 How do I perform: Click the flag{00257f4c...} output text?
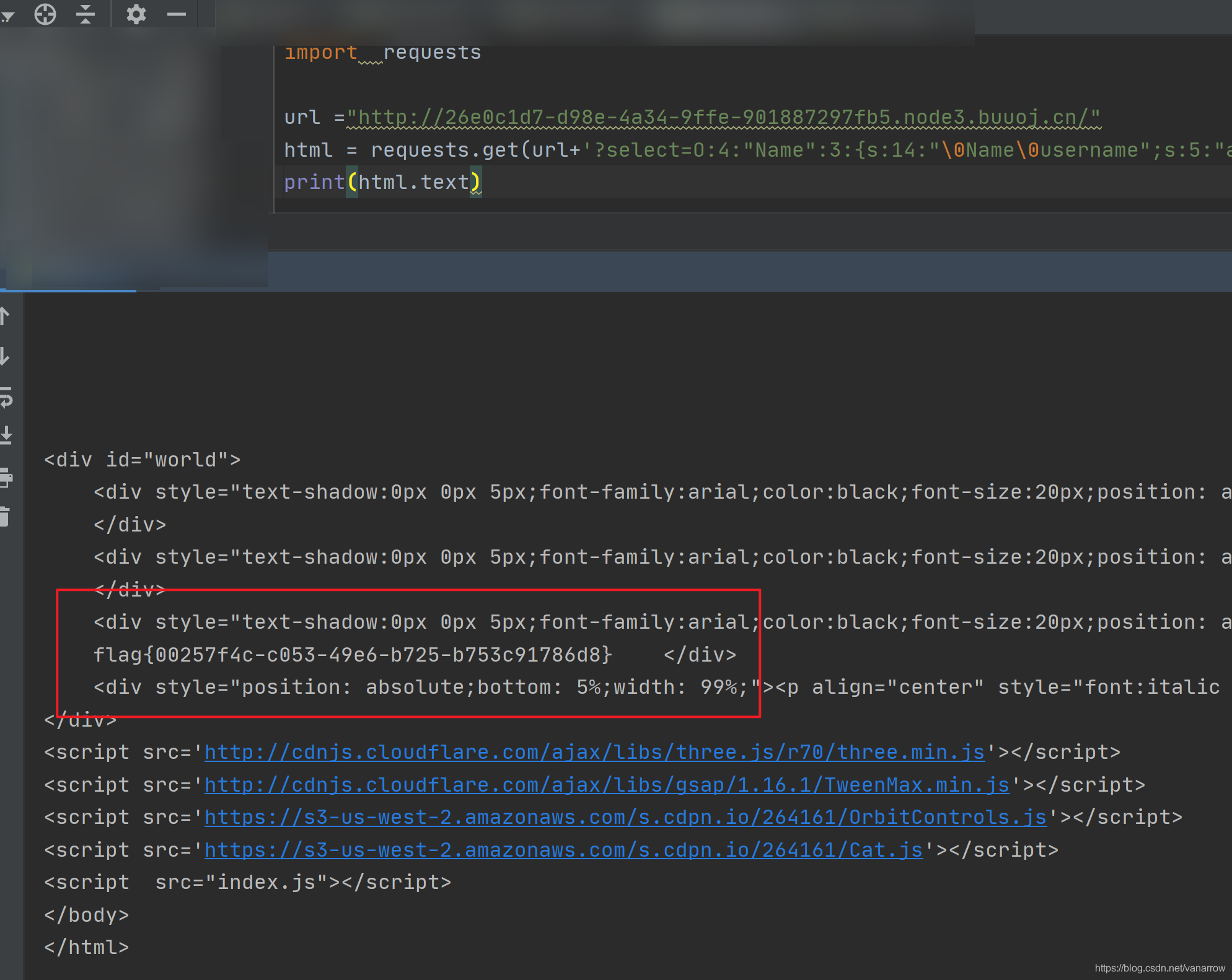[353, 655]
